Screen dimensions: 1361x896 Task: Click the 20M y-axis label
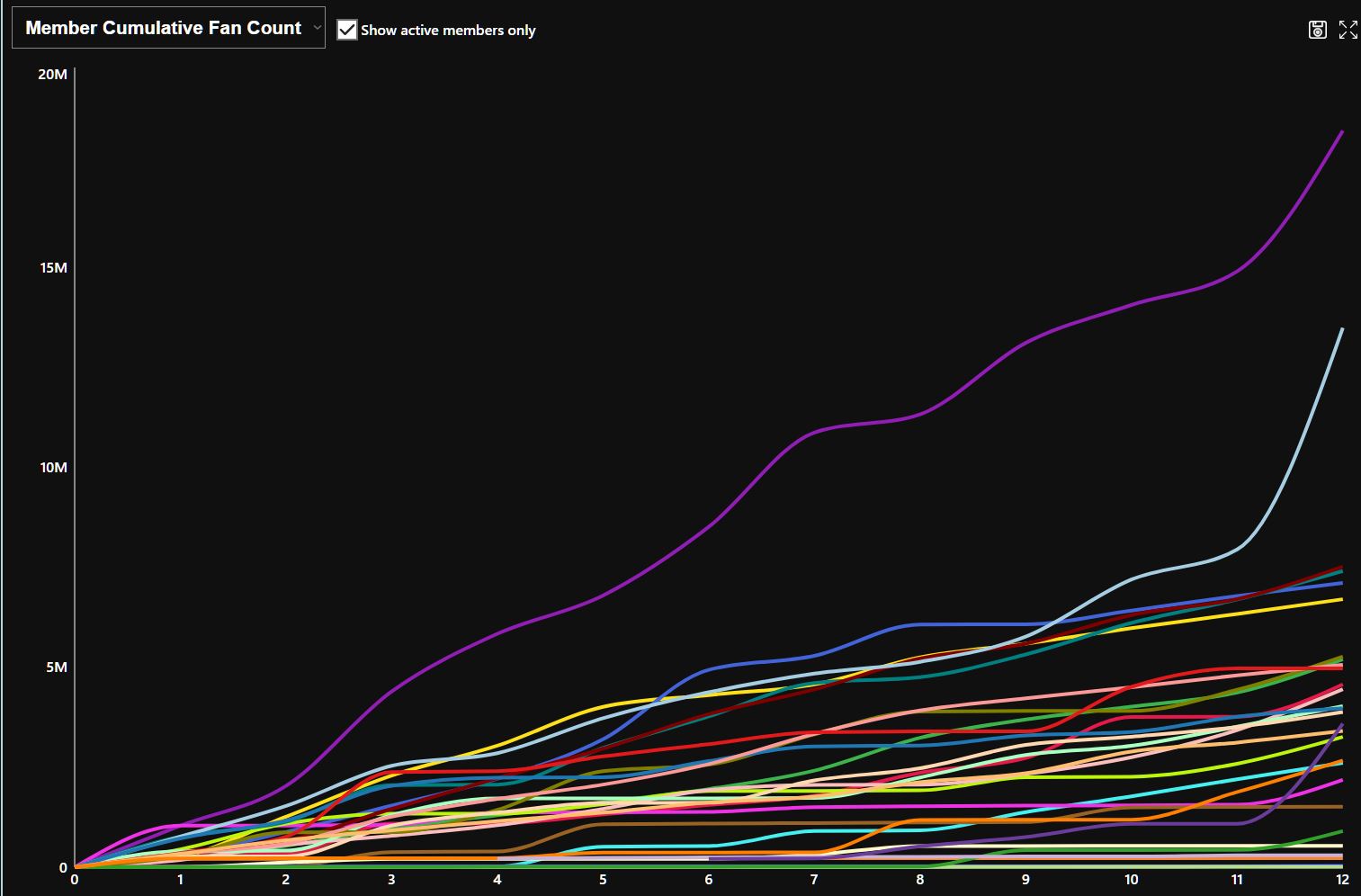(53, 74)
